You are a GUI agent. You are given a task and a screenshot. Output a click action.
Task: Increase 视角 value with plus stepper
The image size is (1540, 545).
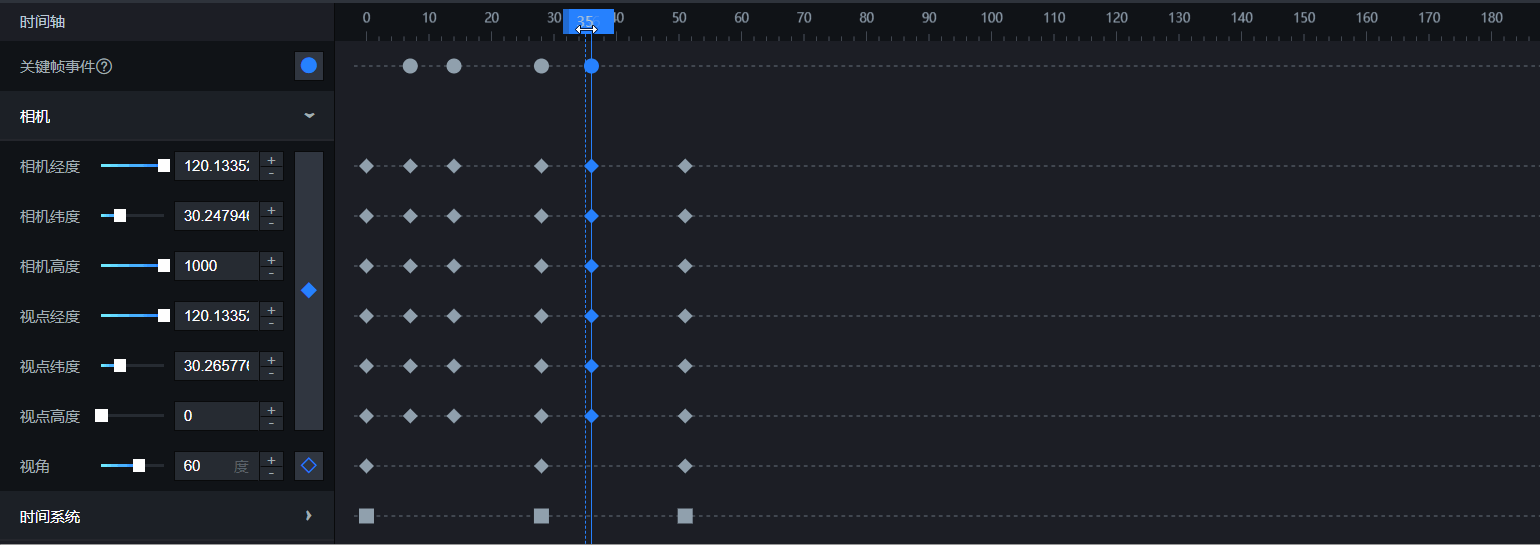[271, 459]
